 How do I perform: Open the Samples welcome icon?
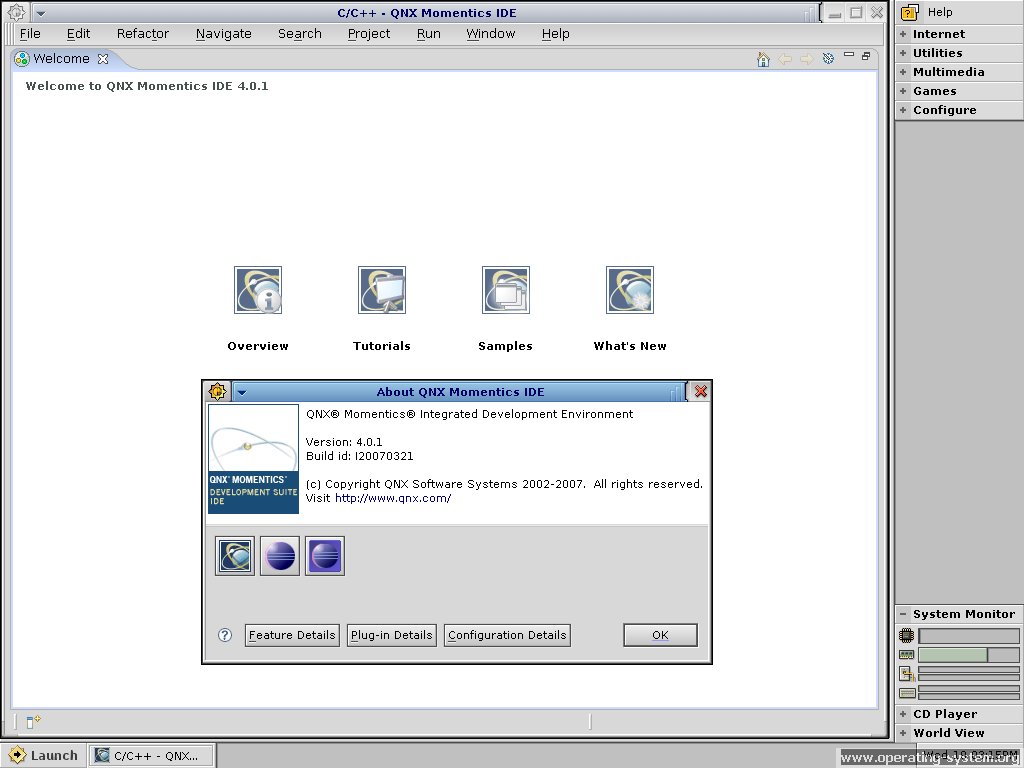click(x=506, y=290)
